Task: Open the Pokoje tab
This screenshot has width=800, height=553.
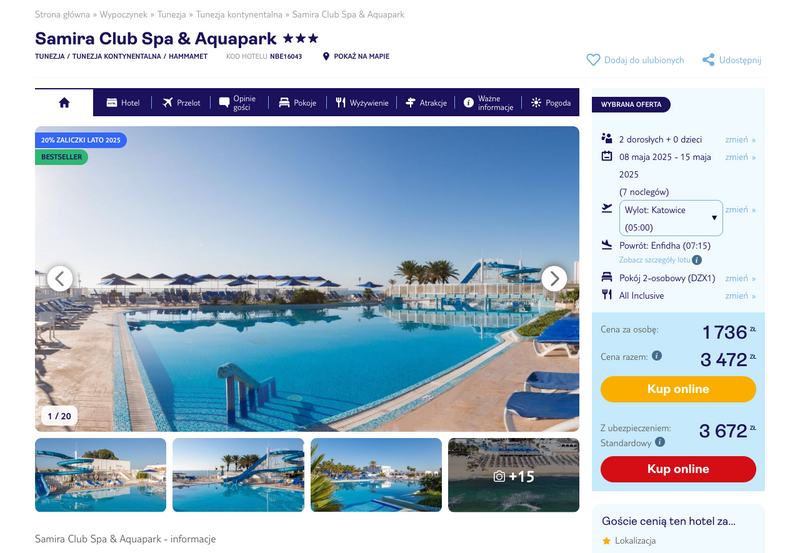Action: (x=297, y=103)
